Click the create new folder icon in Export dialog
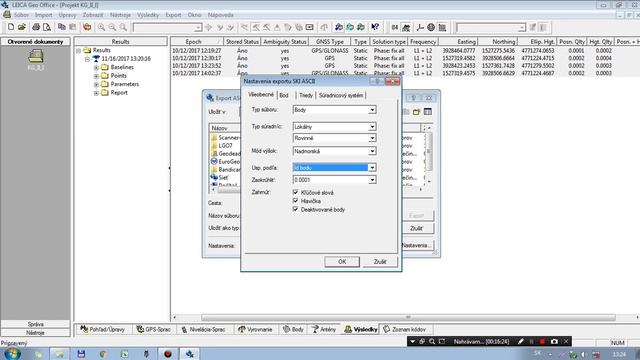 tap(416, 111)
